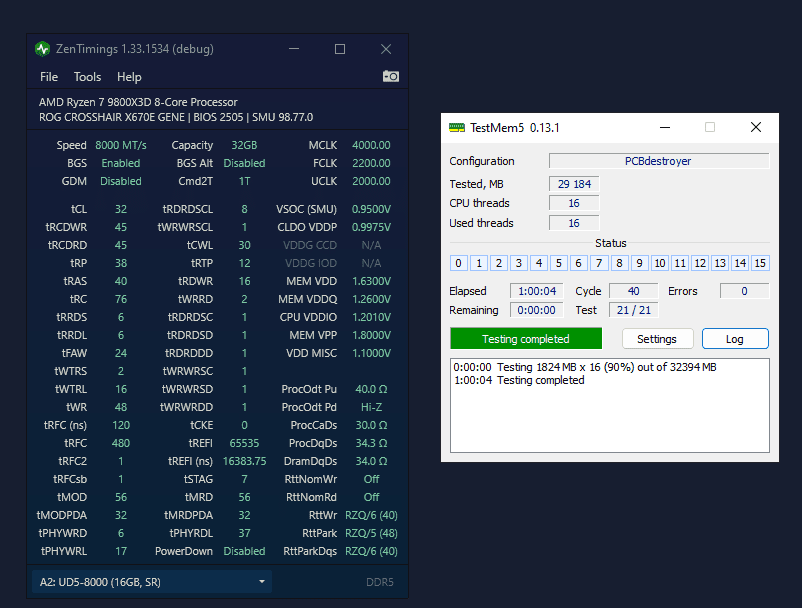The height and width of the screenshot is (608, 802).
Task: Click the Capacity value 32GB
Action: pyautogui.click(x=244, y=145)
